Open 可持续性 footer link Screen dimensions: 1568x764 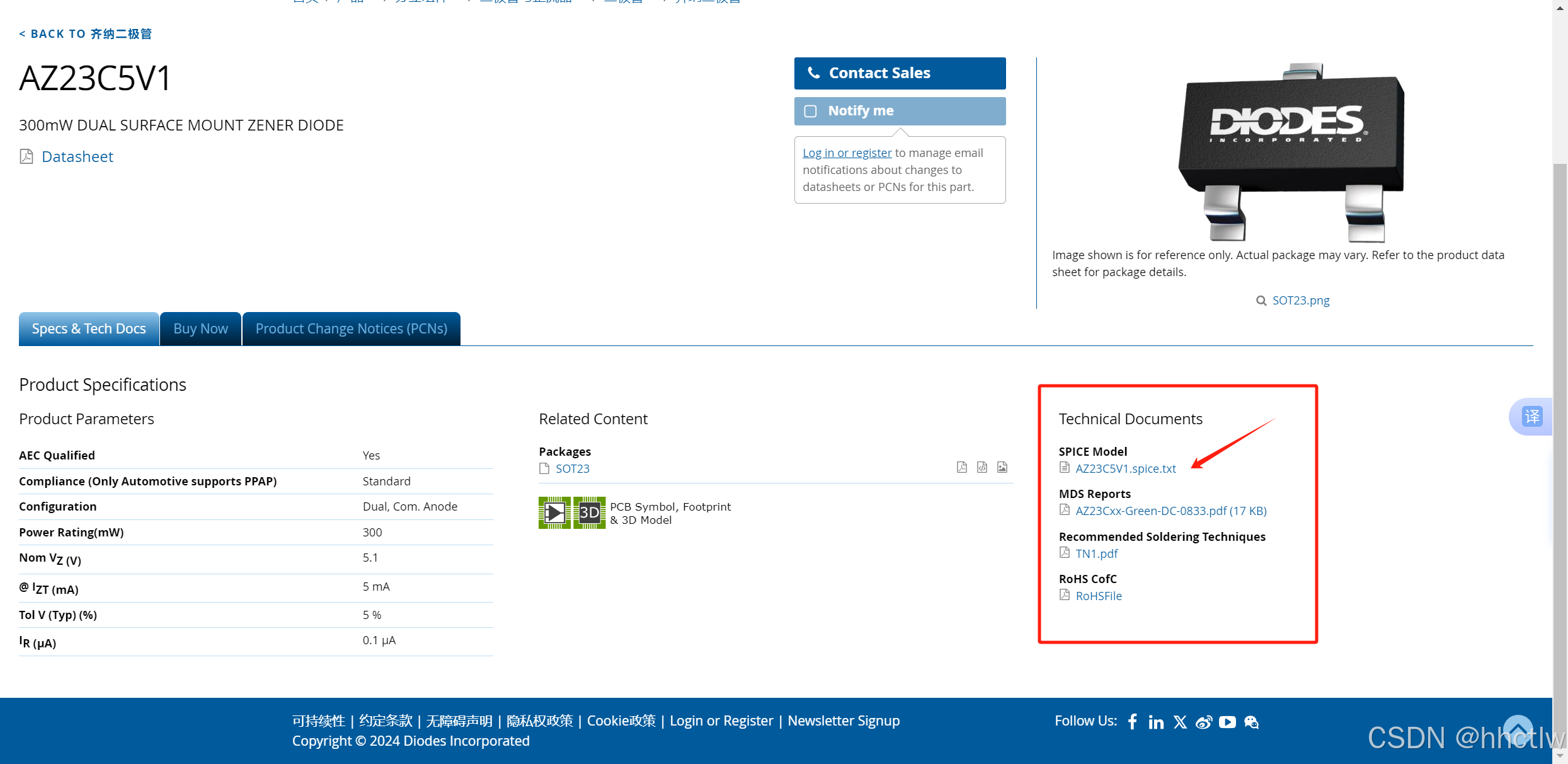click(319, 721)
